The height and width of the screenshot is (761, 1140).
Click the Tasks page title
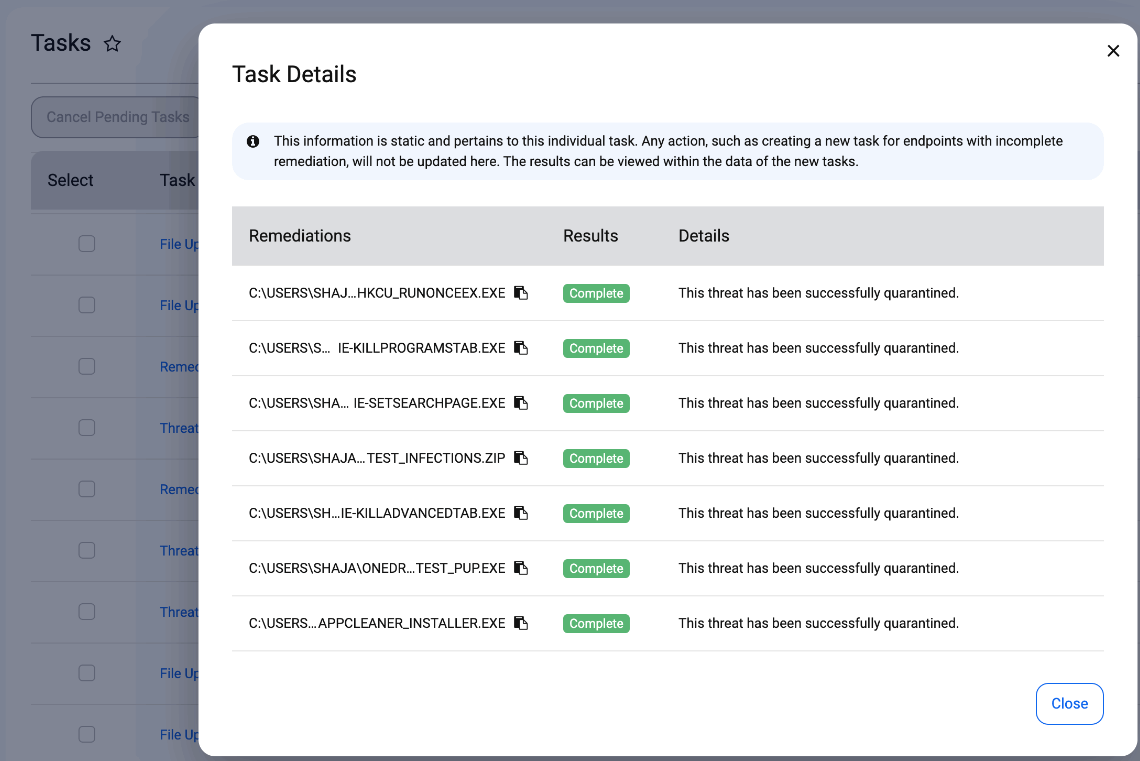tap(60, 43)
